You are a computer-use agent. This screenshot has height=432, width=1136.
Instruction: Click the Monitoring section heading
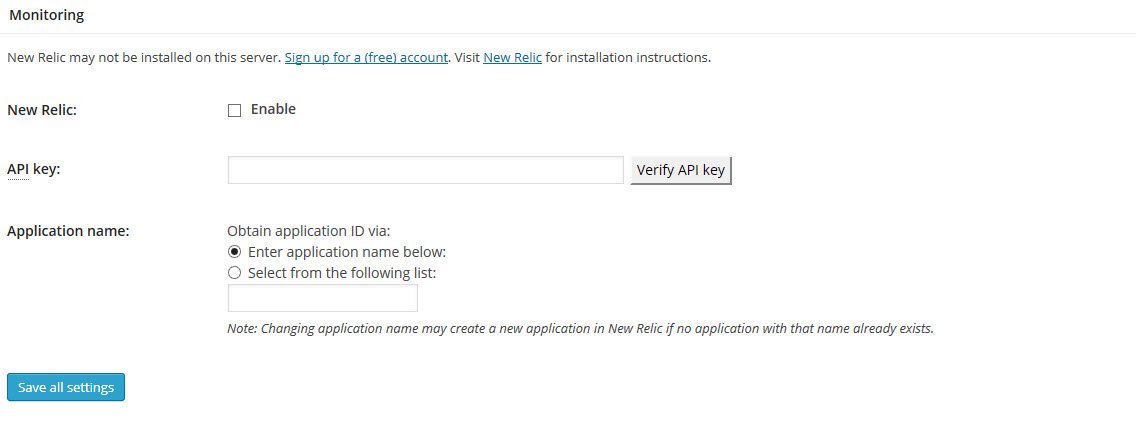[46, 14]
